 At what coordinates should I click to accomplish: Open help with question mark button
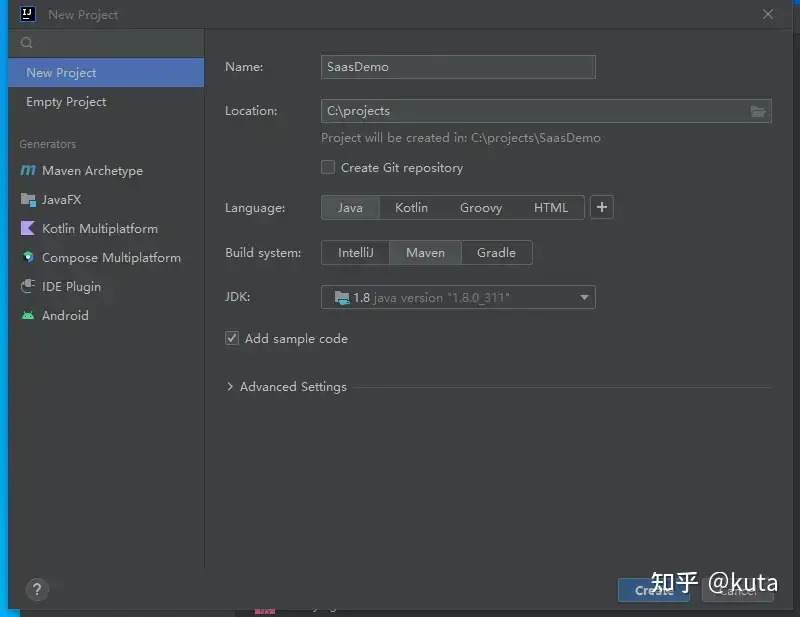click(37, 590)
